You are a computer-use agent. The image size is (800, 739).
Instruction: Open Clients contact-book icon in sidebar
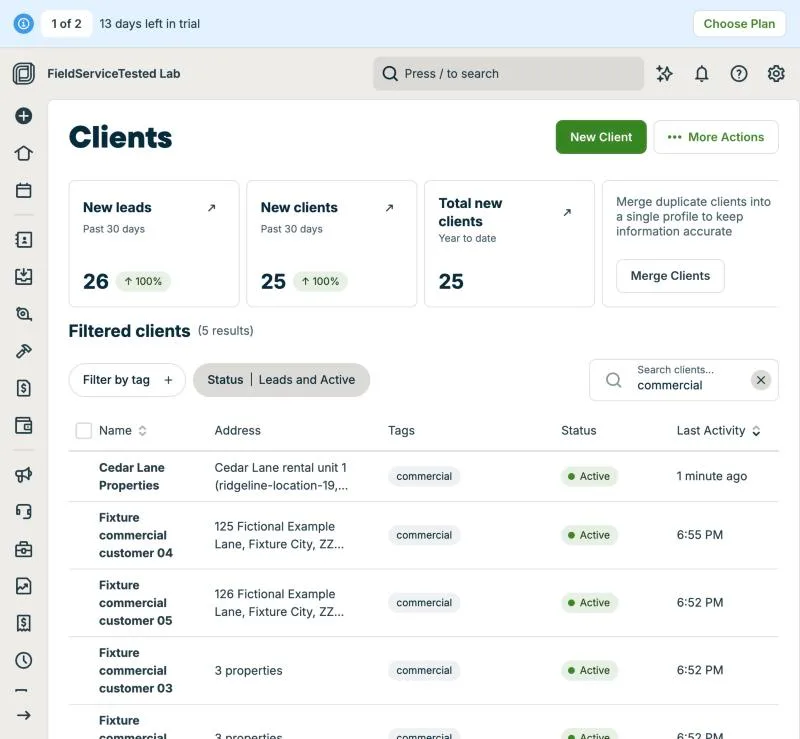[23, 240]
